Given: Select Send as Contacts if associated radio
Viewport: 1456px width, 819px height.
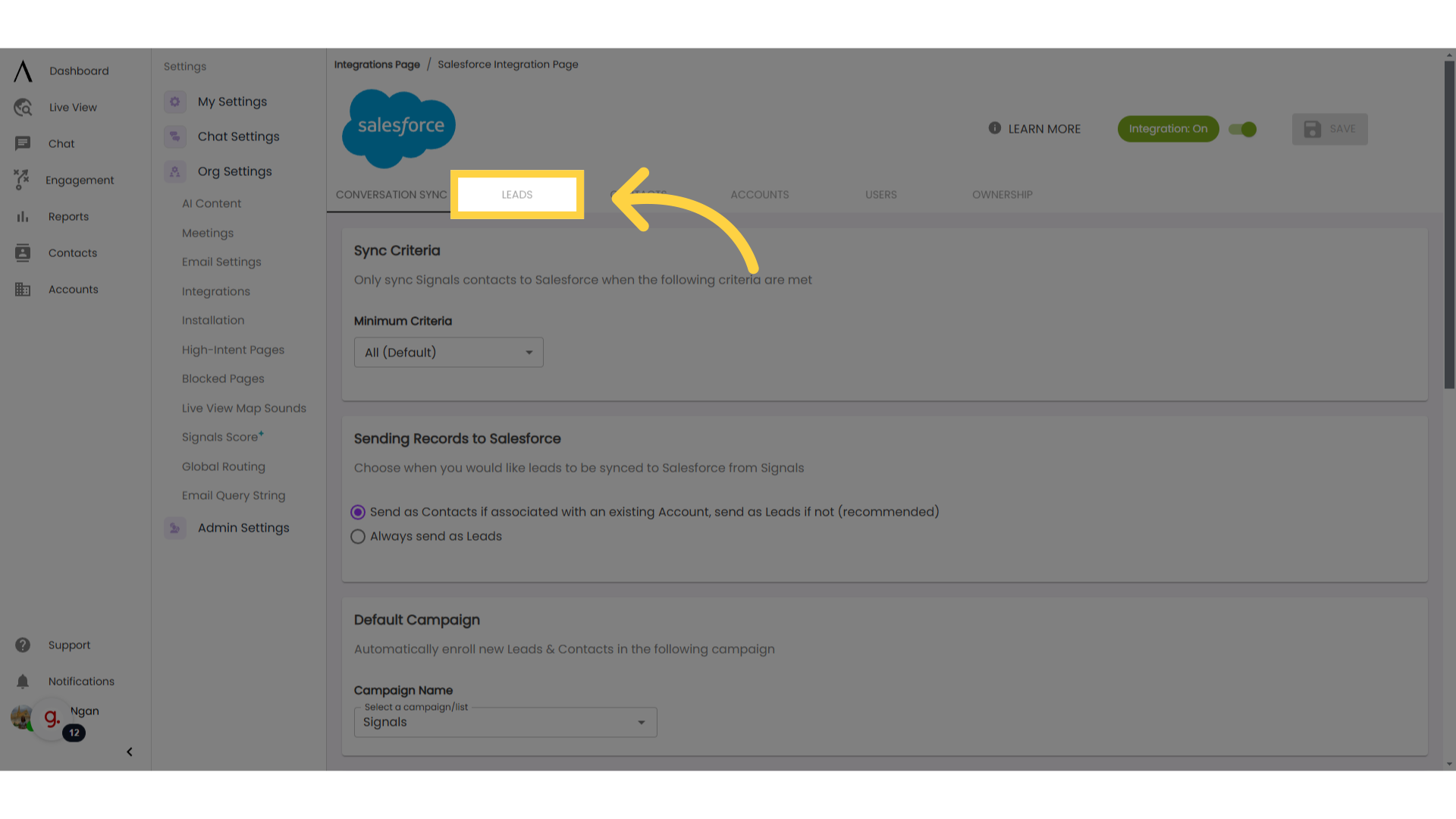Looking at the screenshot, I should coord(358,513).
